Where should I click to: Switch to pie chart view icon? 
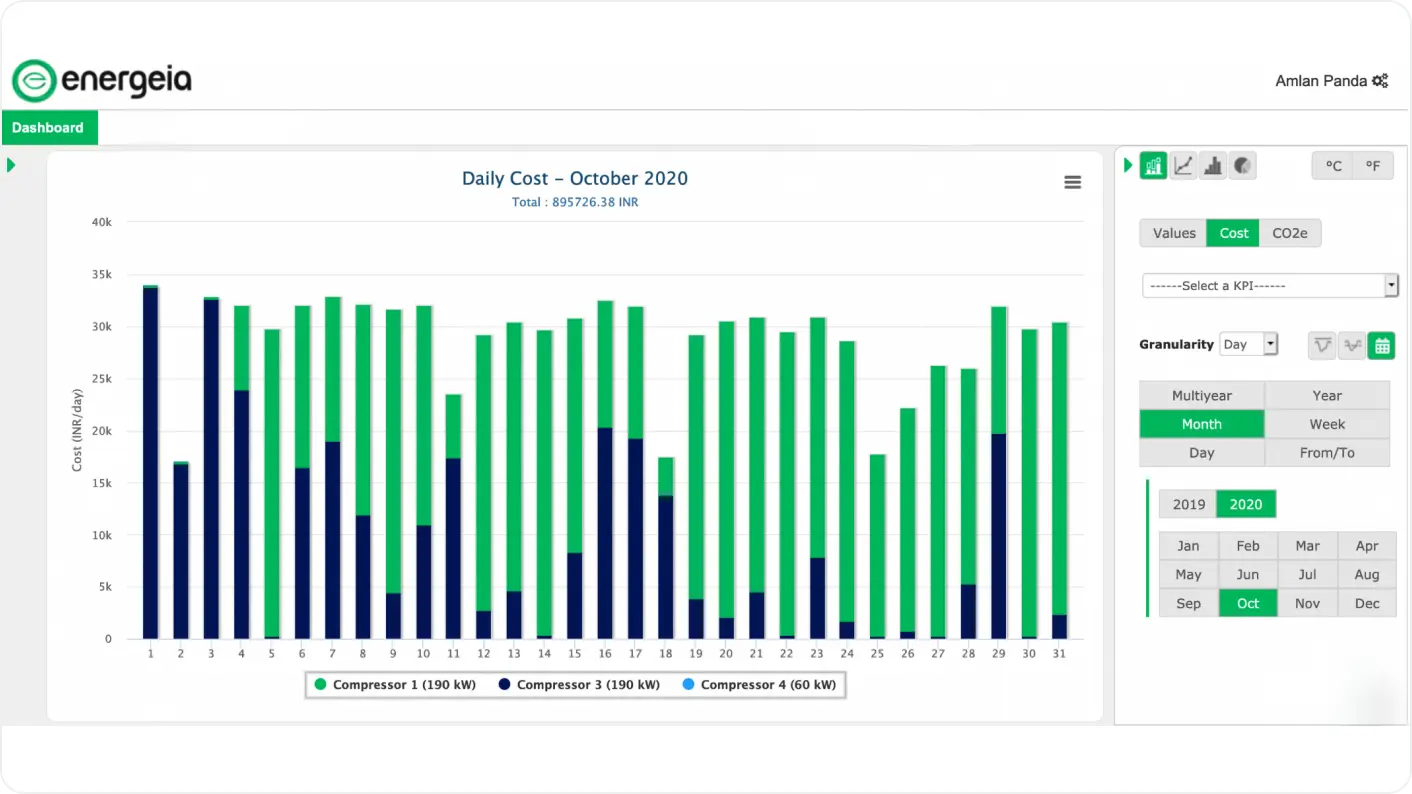click(x=1242, y=166)
